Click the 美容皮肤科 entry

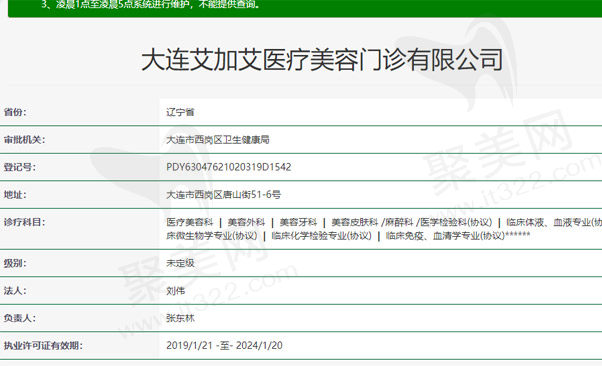point(355,222)
